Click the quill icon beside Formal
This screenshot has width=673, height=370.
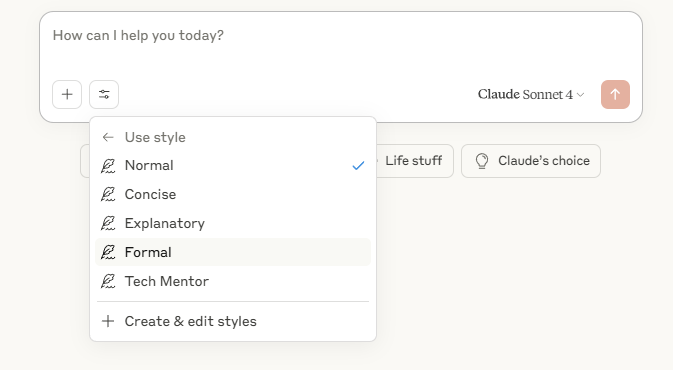(x=108, y=252)
